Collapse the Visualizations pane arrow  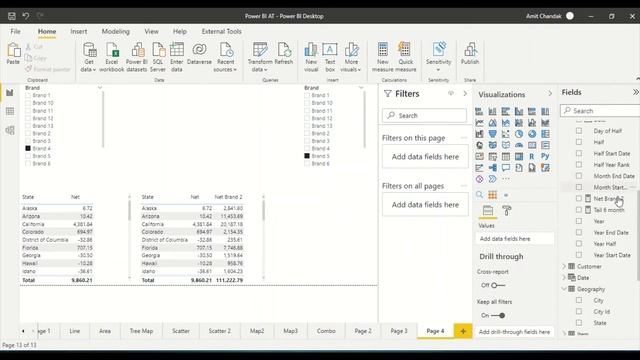click(x=550, y=94)
